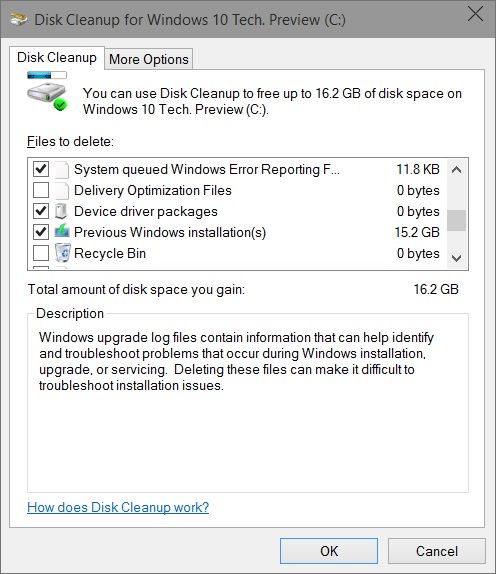Open the How does Disk Cleanup work link

pyautogui.click(x=118, y=507)
